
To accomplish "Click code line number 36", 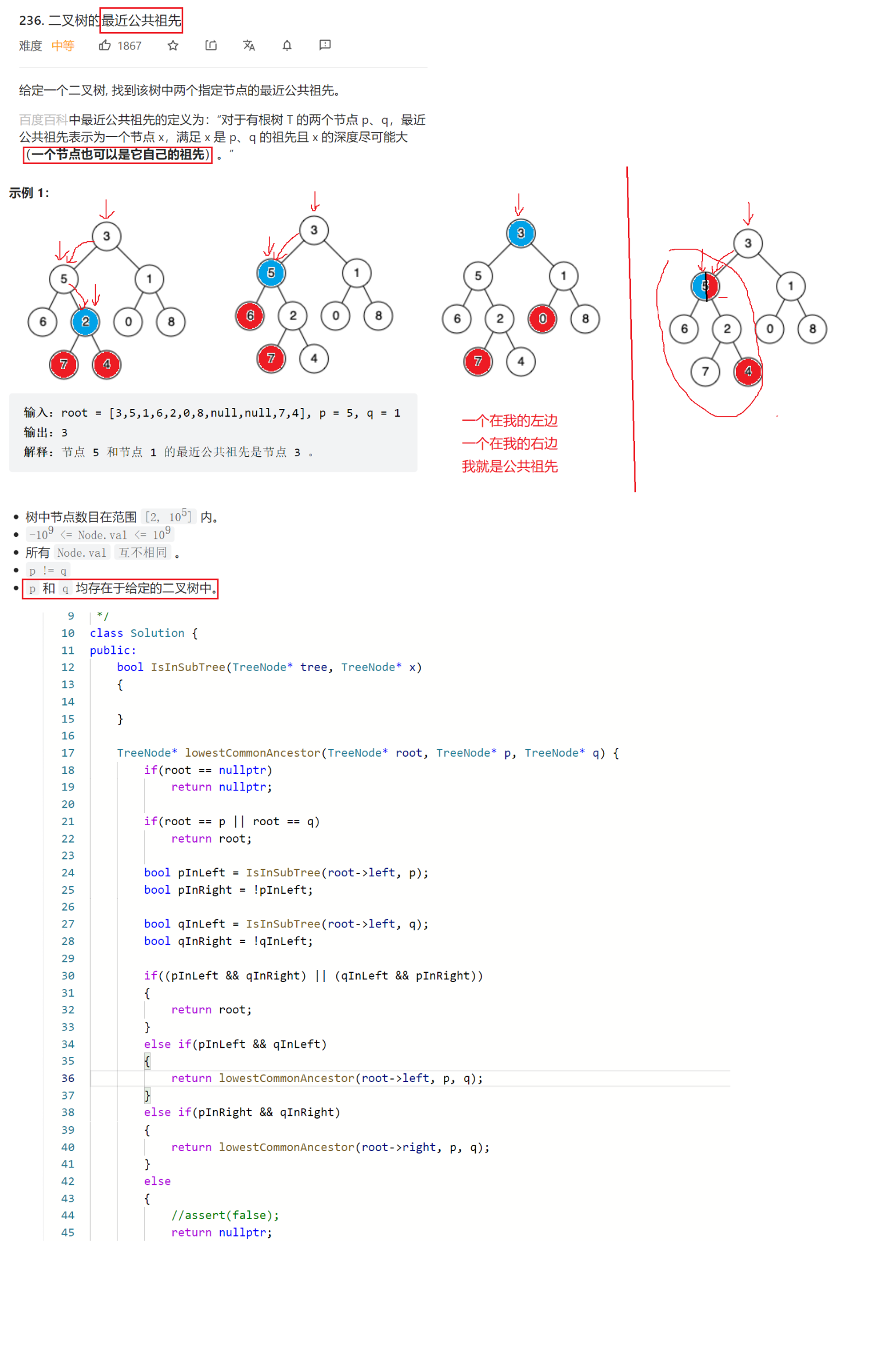I will tap(68, 1078).
